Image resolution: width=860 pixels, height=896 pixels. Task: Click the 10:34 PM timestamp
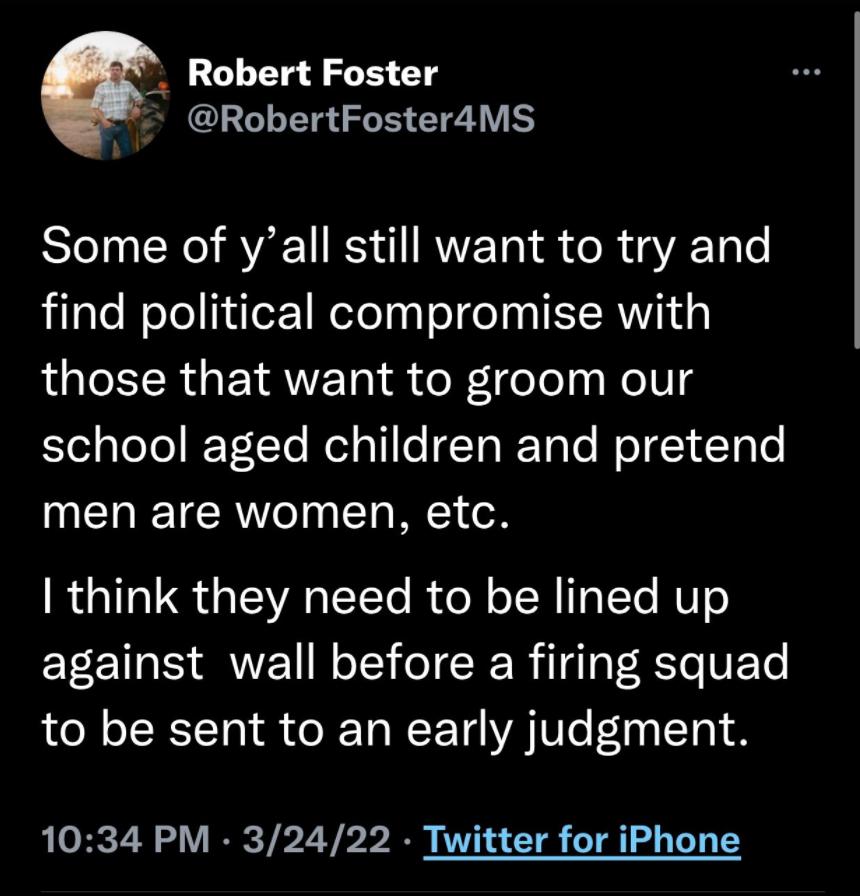126,840
